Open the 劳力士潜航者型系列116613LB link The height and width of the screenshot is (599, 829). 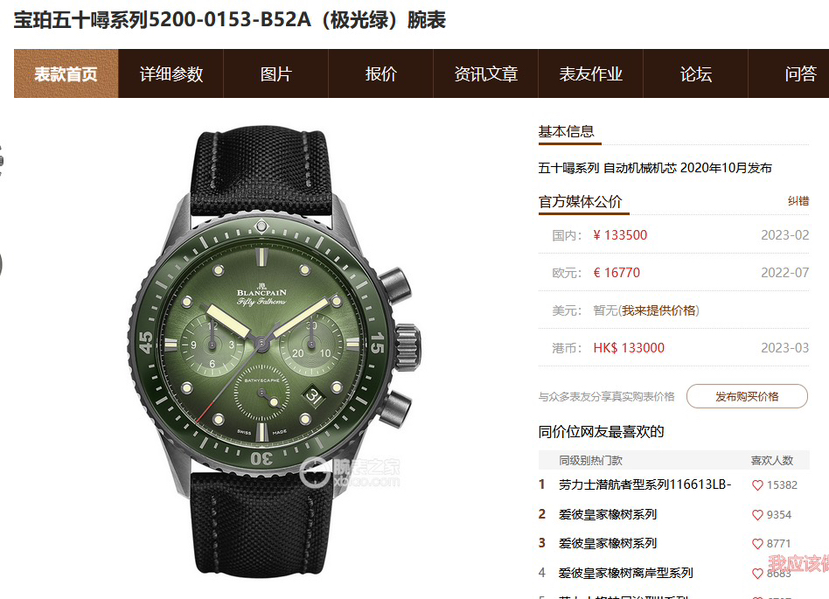pyautogui.click(x=645, y=485)
